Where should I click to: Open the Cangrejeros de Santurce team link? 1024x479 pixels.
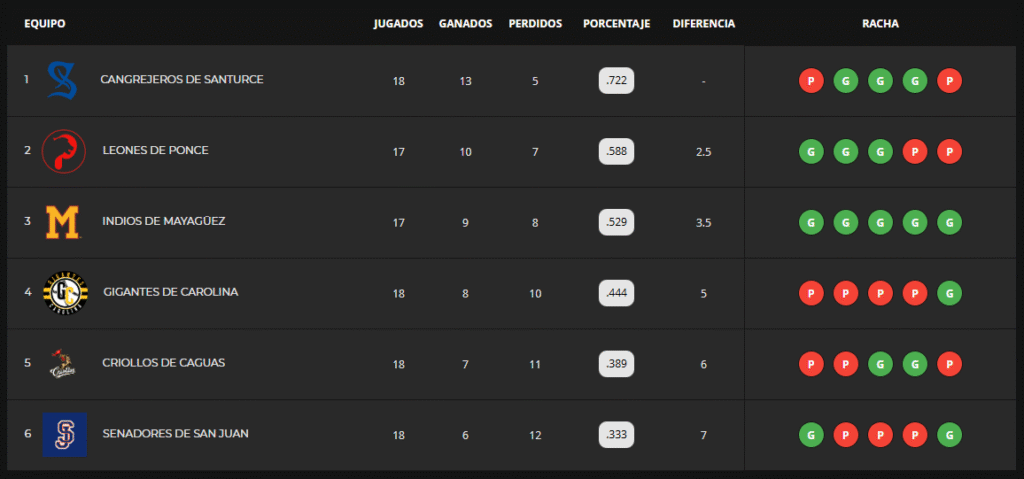(x=181, y=79)
